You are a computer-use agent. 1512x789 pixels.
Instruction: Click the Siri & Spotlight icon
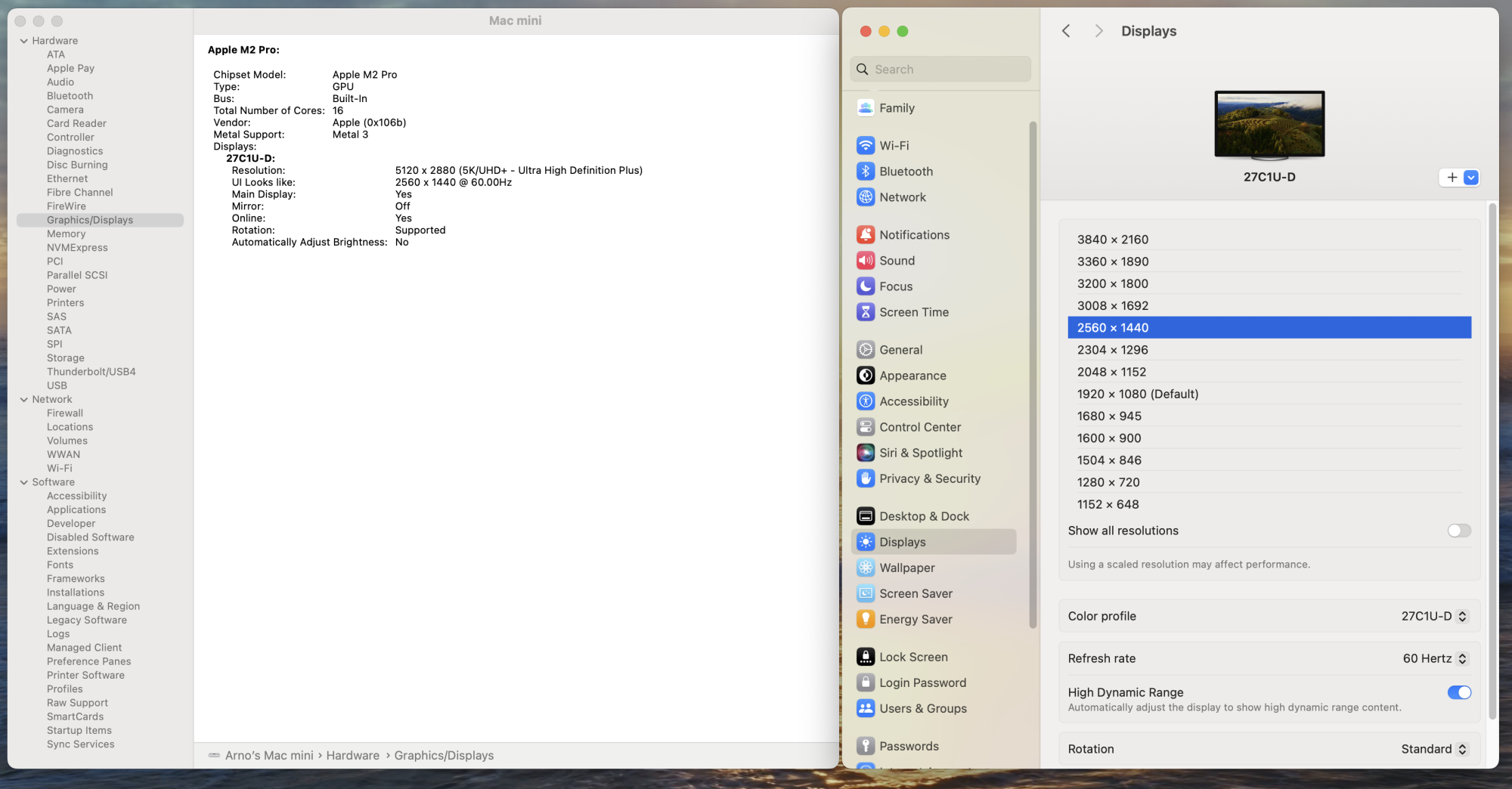[866, 453]
